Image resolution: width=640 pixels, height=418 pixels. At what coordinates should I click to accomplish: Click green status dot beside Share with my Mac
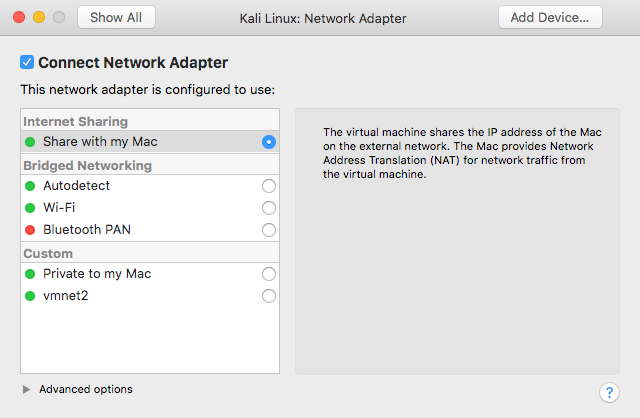click(x=30, y=142)
